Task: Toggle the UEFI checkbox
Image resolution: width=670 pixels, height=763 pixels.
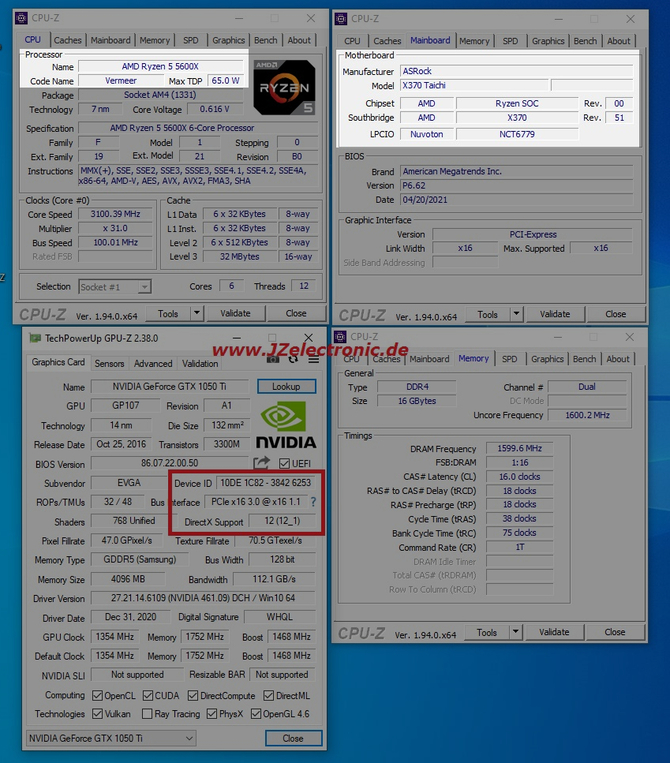Action: 285,463
